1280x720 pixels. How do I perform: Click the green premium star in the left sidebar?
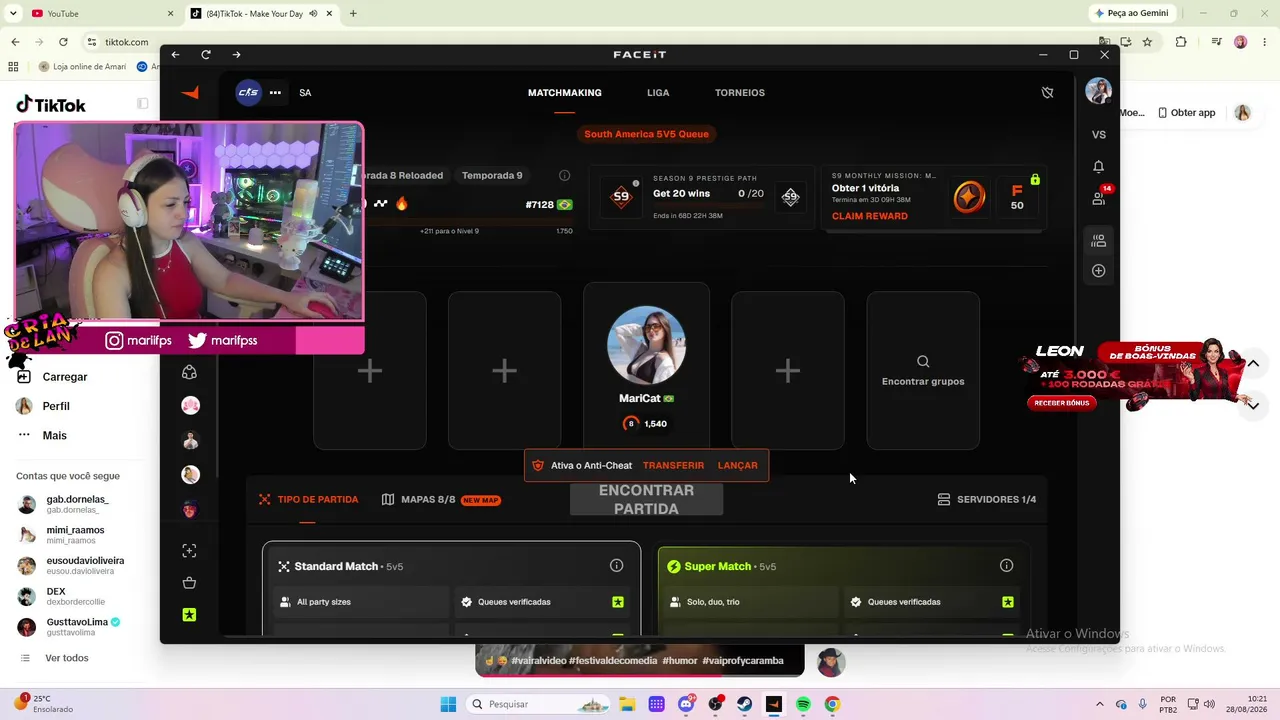pyautogui.click(x=190, y=615)
